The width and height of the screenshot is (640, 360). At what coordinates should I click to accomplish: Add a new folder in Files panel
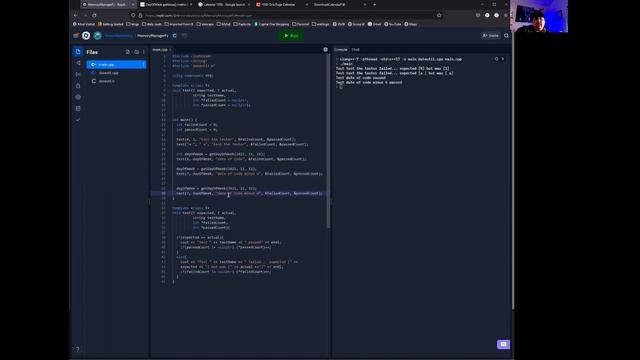click(x=136, y=52)
